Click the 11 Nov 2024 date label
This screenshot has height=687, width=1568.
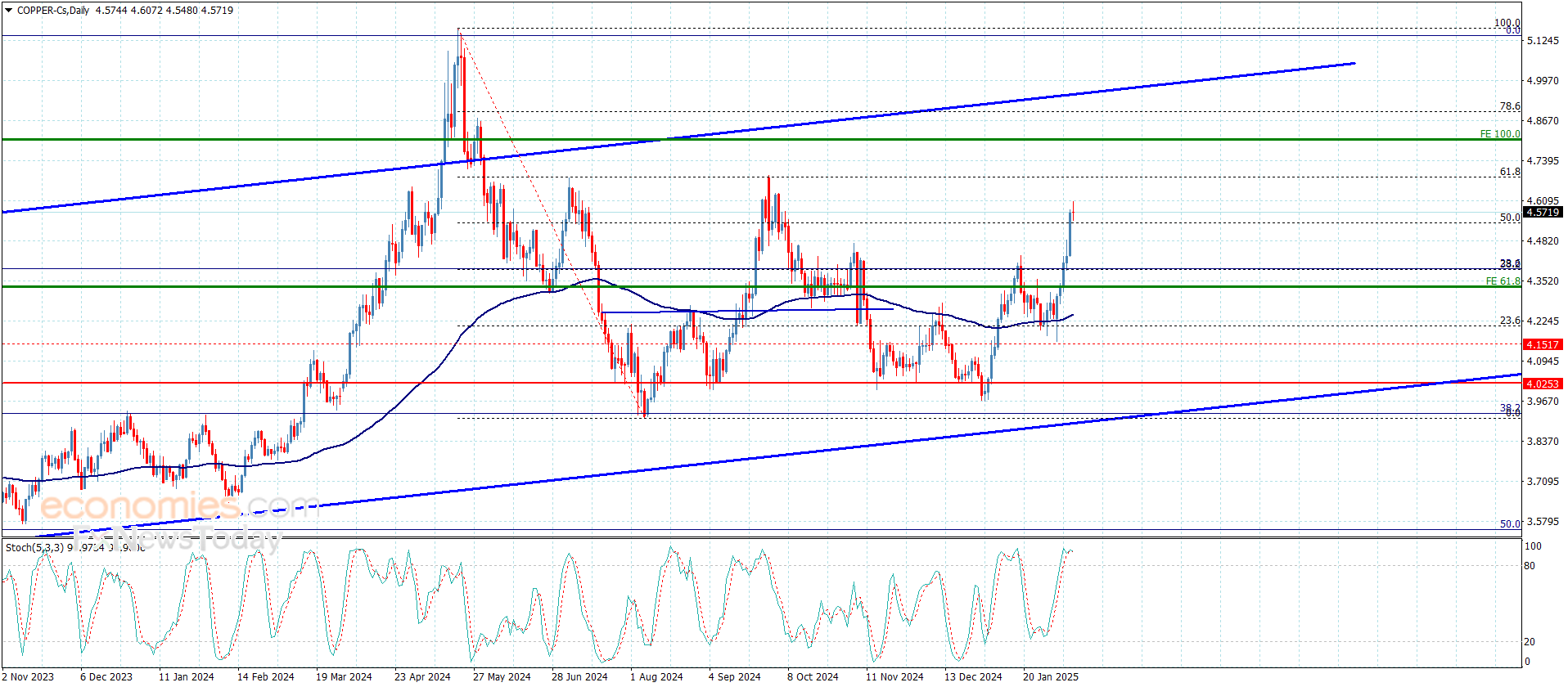pos(894,677)
